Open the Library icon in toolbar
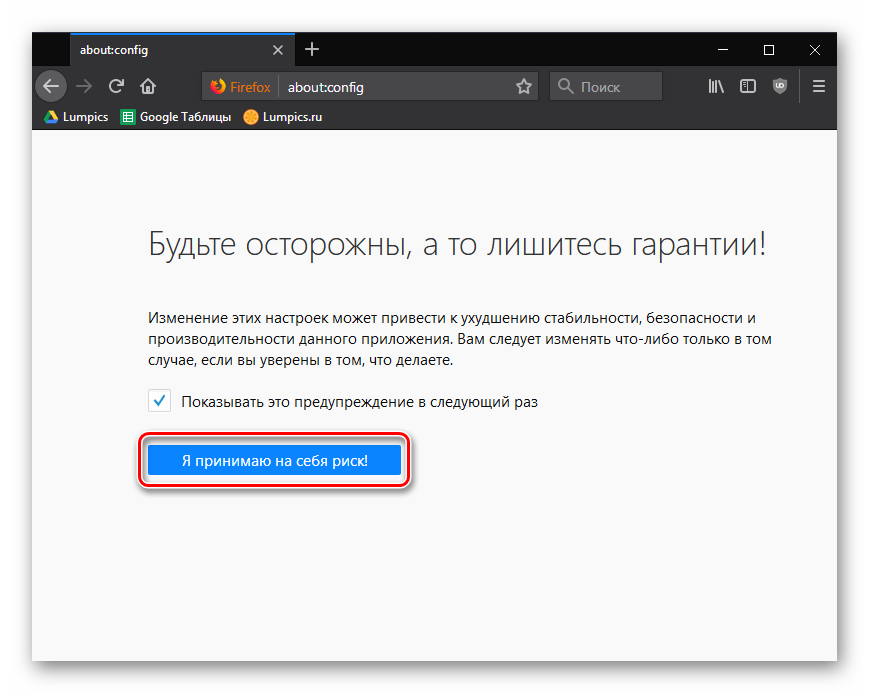The height and width of the screenshot is (693, 869). [716, 86]
